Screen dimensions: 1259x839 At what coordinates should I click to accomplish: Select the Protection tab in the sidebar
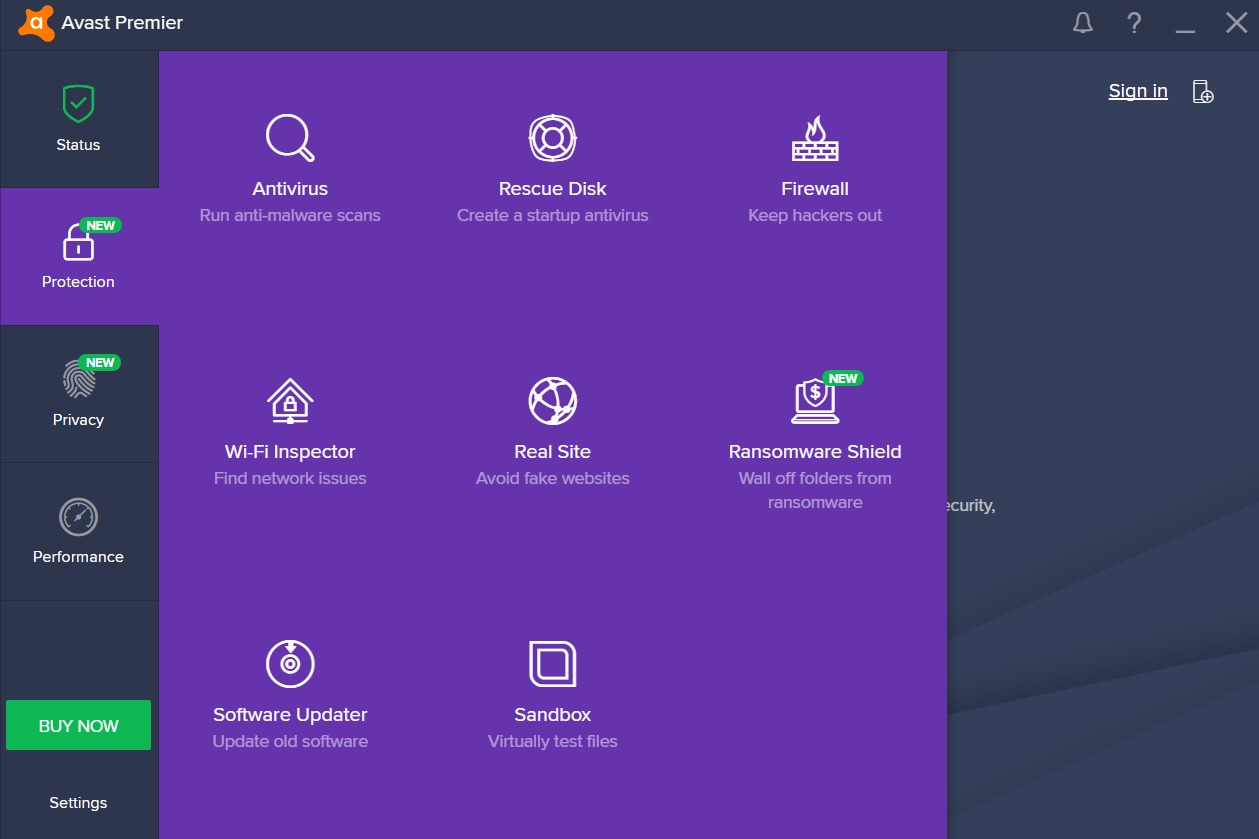pyautogui.click(x=79, y=256)
